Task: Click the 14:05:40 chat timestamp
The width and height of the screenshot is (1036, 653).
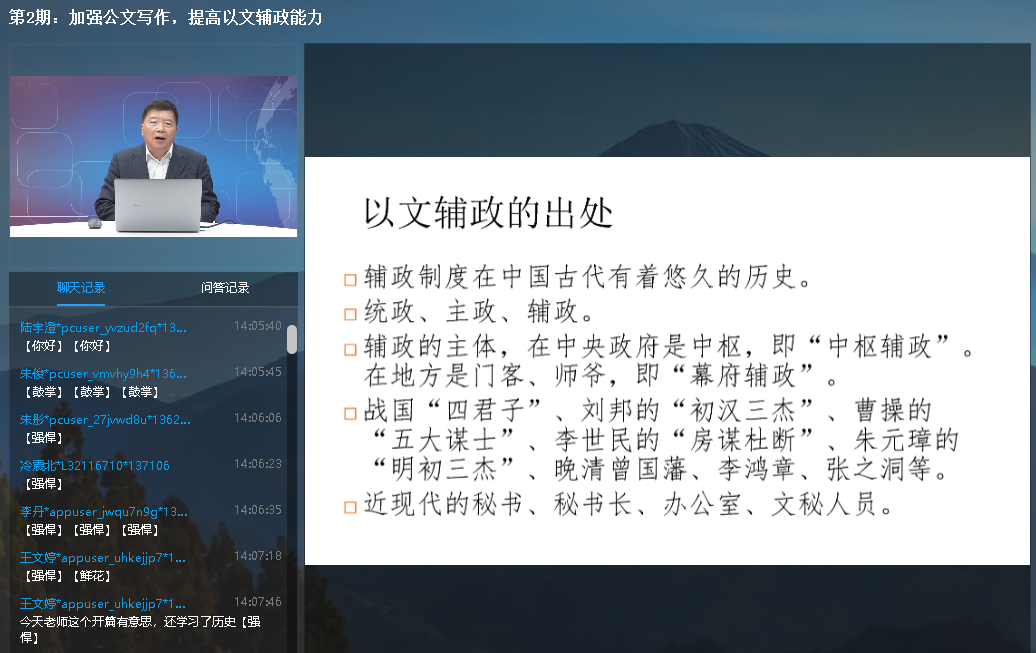Action: (258, 326)
